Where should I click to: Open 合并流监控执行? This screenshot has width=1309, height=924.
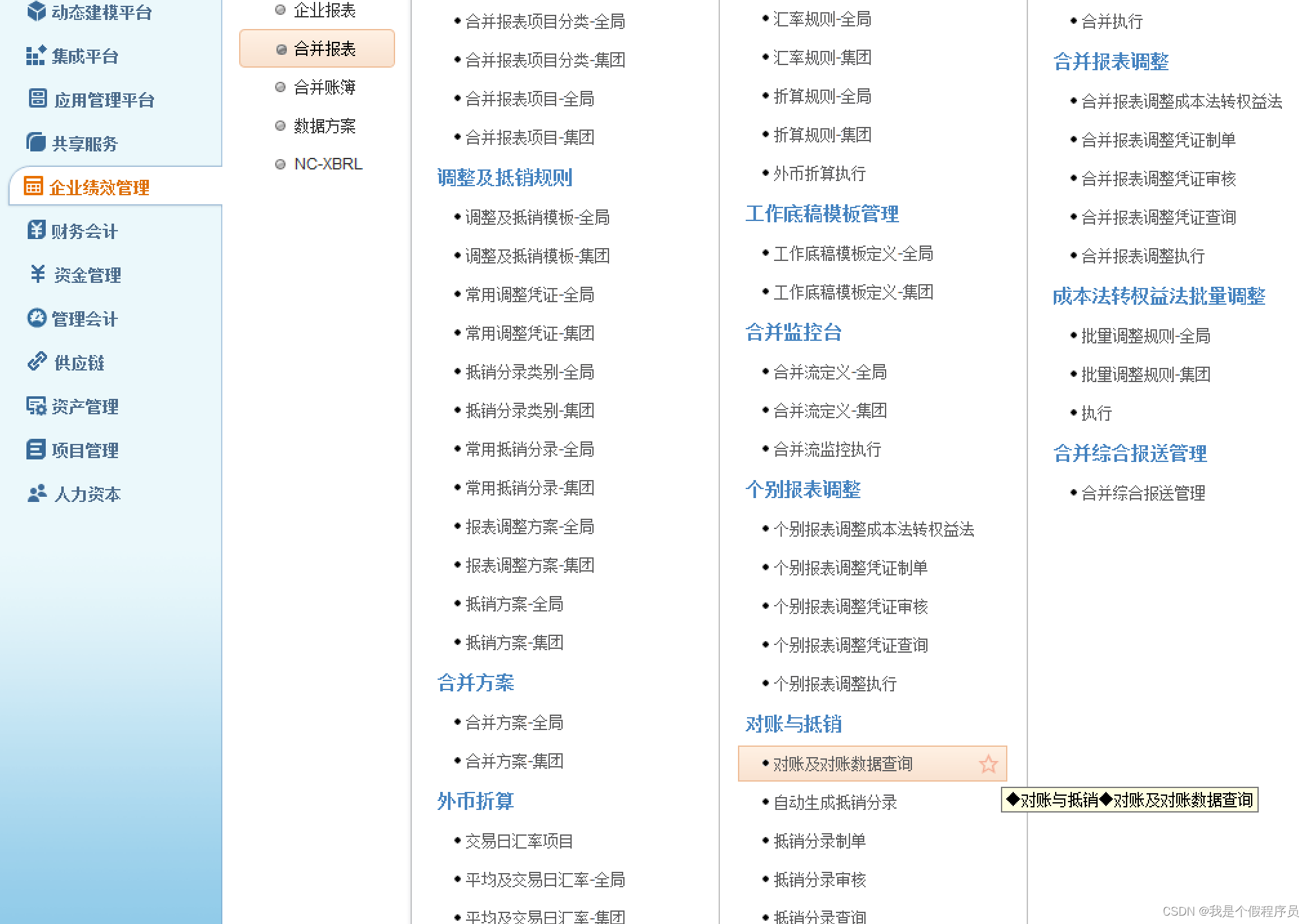click(x=828, y=449)
